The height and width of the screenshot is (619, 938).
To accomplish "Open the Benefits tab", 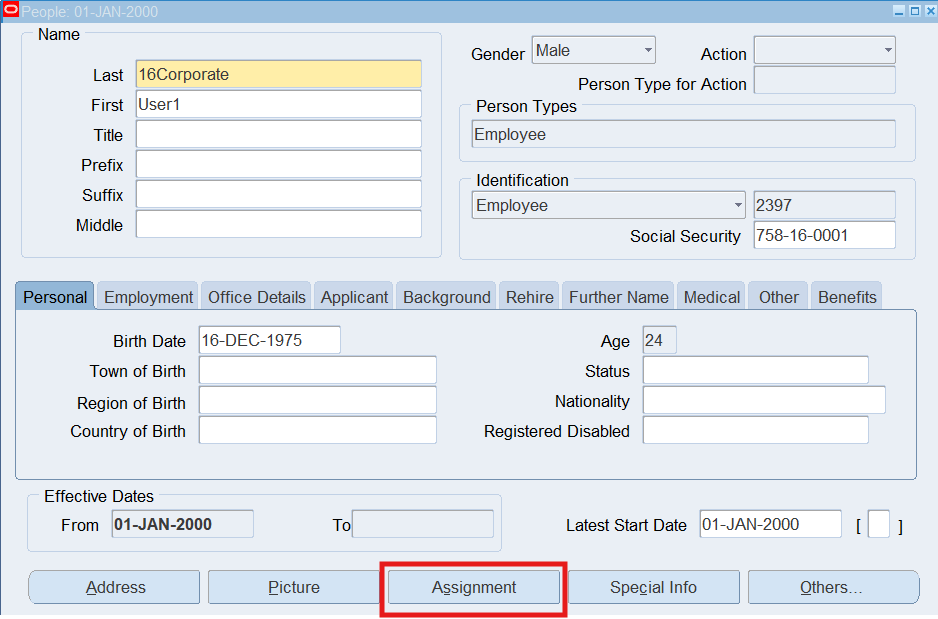I will click(846, 297).
